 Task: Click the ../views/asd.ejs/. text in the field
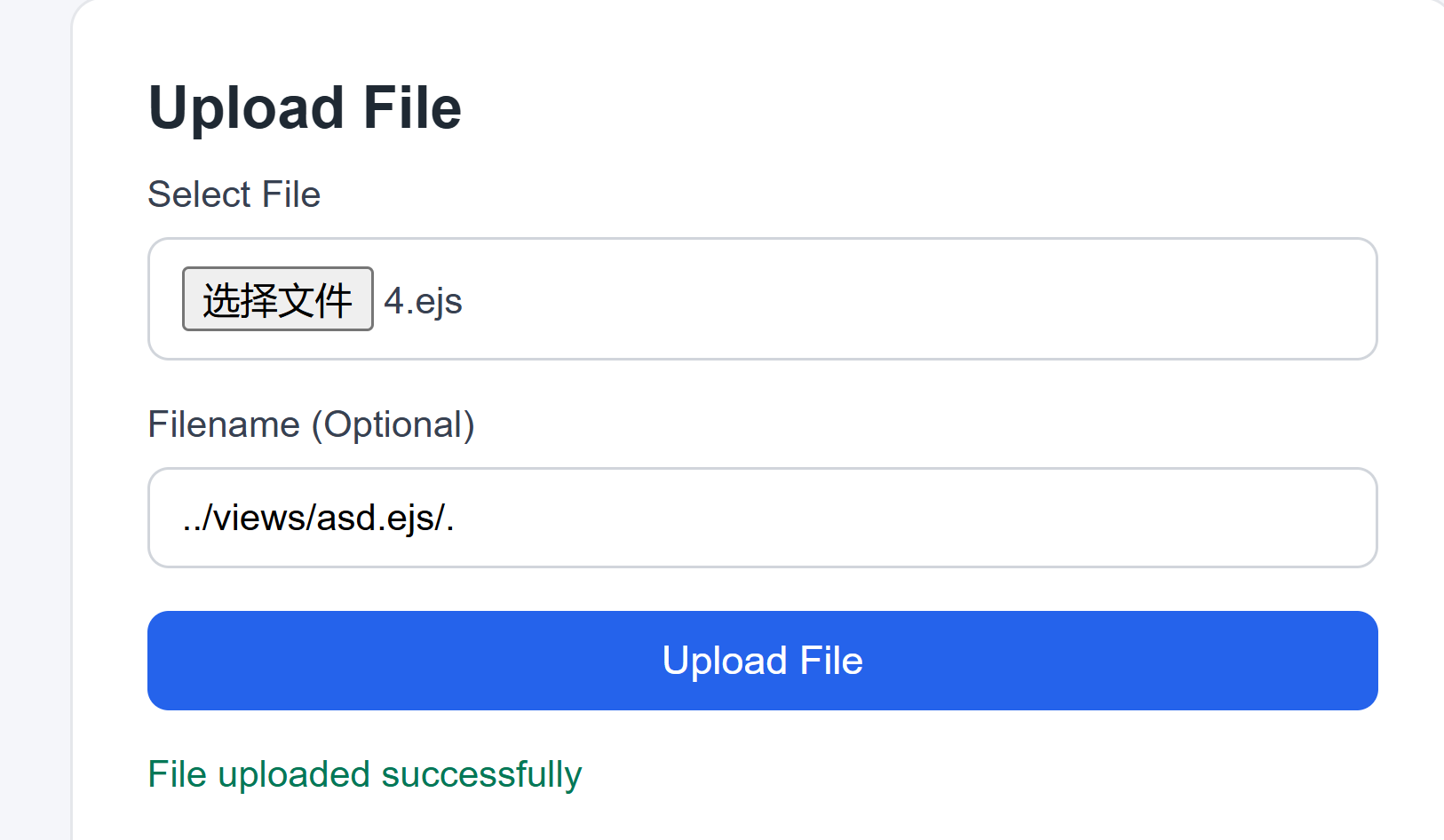(318, 518)
